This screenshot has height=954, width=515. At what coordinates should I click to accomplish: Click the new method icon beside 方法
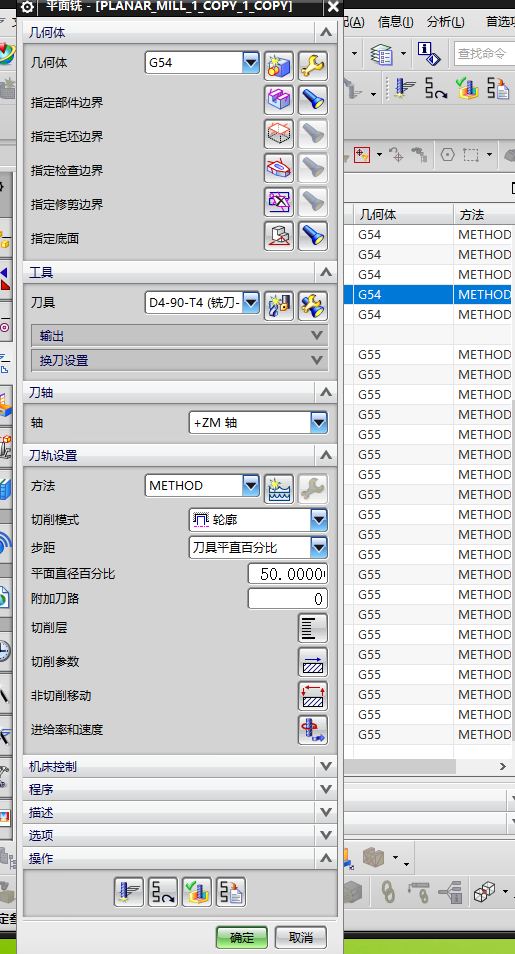point(279,489)
